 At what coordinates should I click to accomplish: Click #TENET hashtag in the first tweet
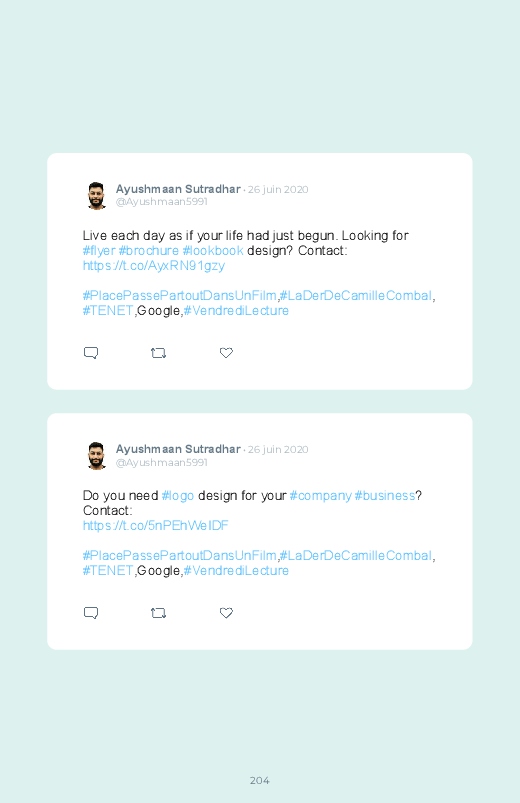click(108, 311)
